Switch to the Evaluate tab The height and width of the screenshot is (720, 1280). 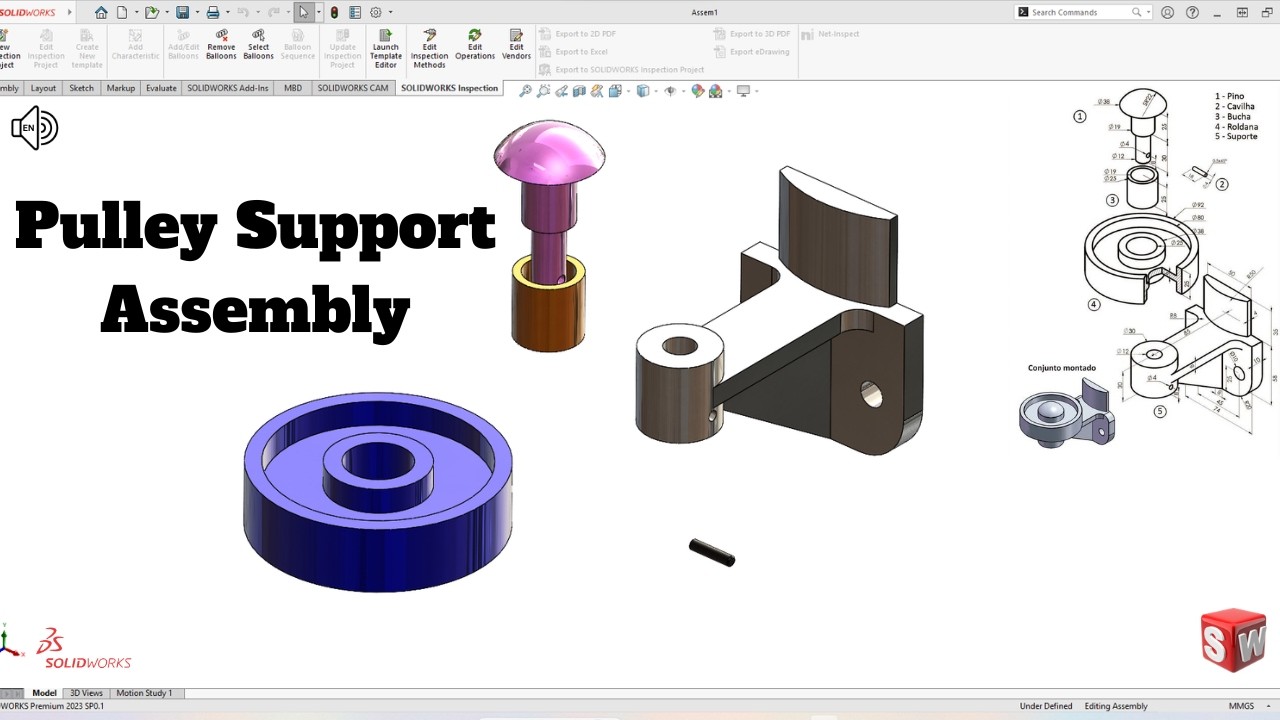(161, 88)
